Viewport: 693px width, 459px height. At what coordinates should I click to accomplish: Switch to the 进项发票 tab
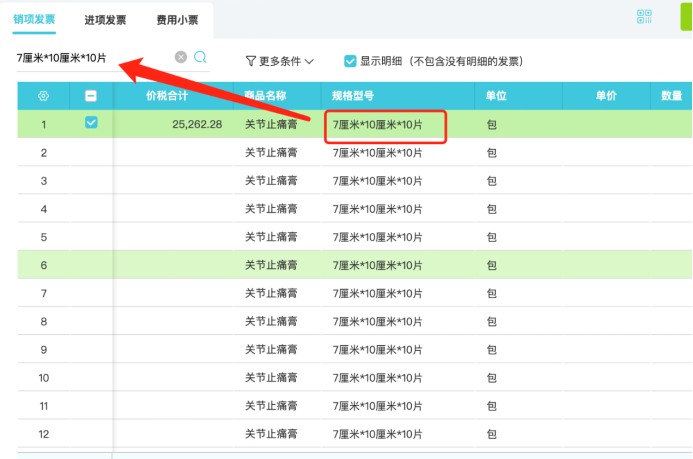tap(104, 20)
